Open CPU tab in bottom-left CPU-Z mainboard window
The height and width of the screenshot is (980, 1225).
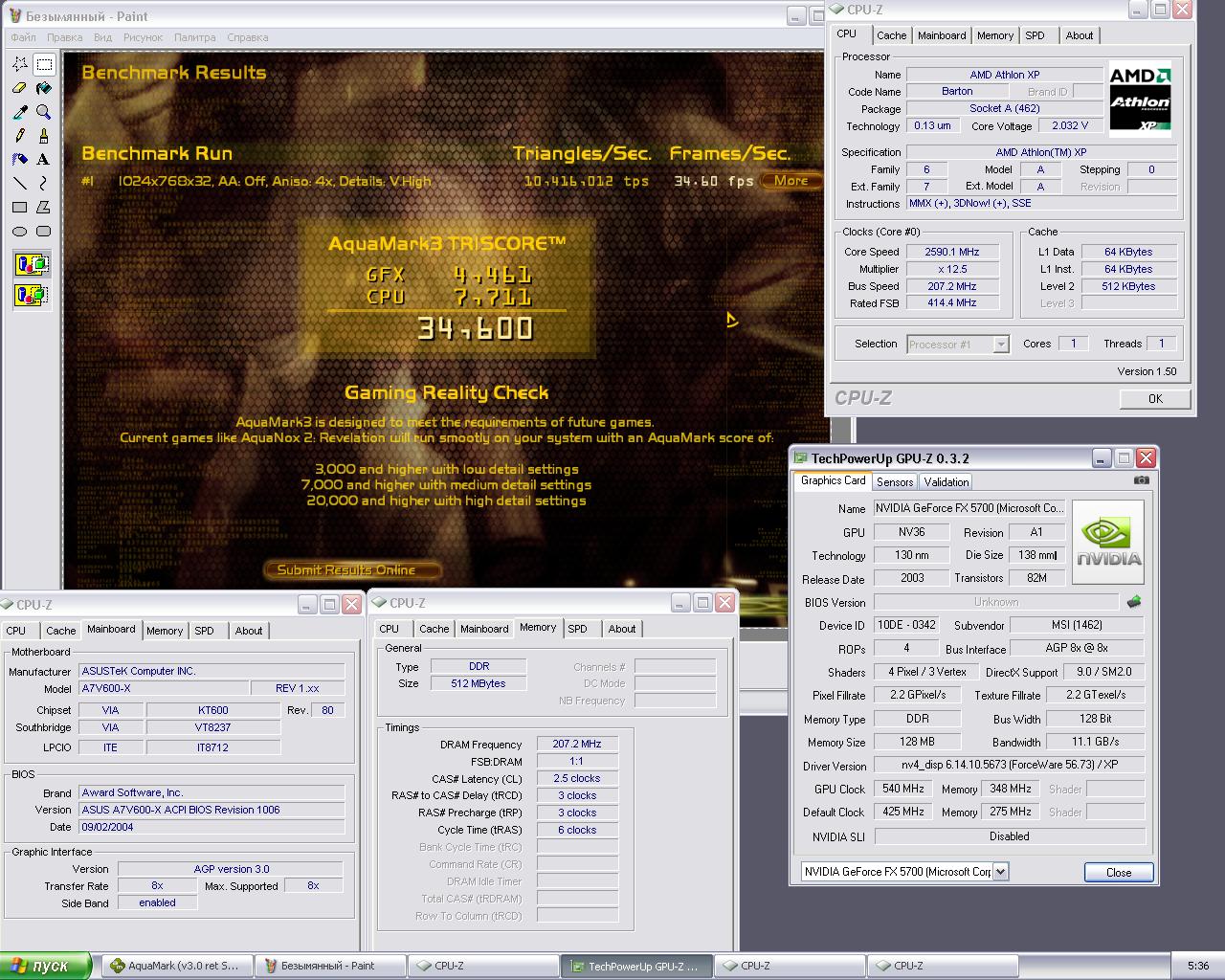pos(16,631)
